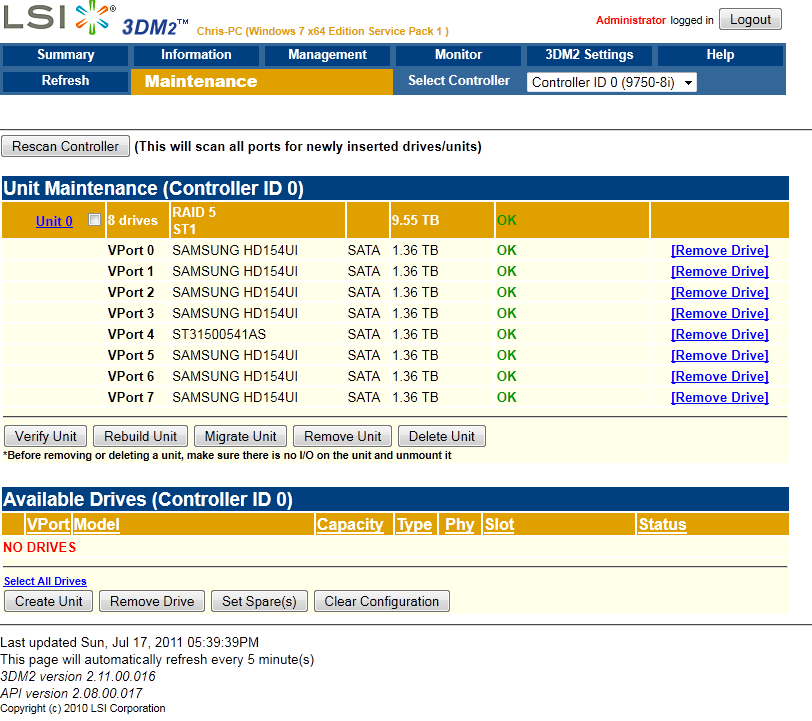The height and width of the screenshot is (721, 812).
Task: Sort available drives by Status column
Action: pos(662,525)
